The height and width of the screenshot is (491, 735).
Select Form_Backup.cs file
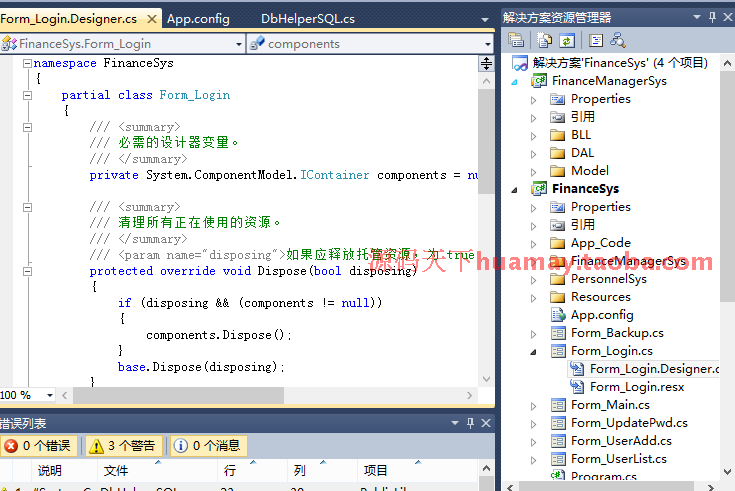click(617, 333)
